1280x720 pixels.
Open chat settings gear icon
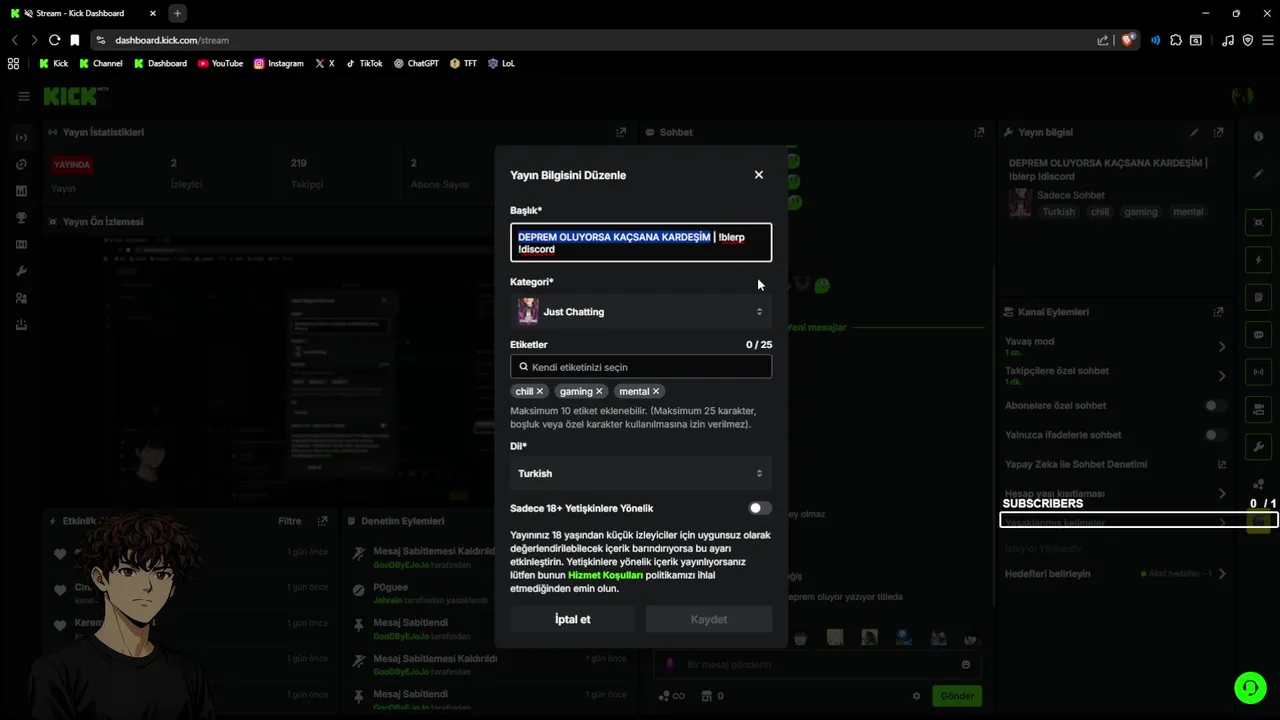click(916, 696)
